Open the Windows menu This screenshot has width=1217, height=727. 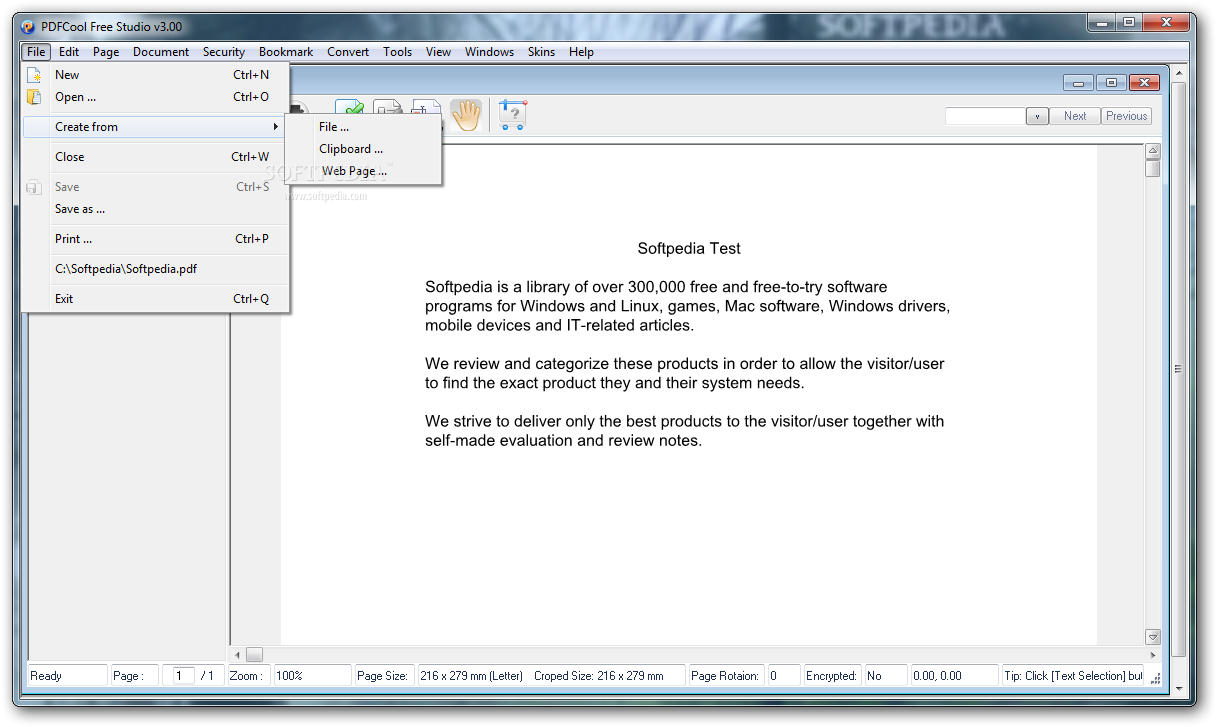[489, 52]
